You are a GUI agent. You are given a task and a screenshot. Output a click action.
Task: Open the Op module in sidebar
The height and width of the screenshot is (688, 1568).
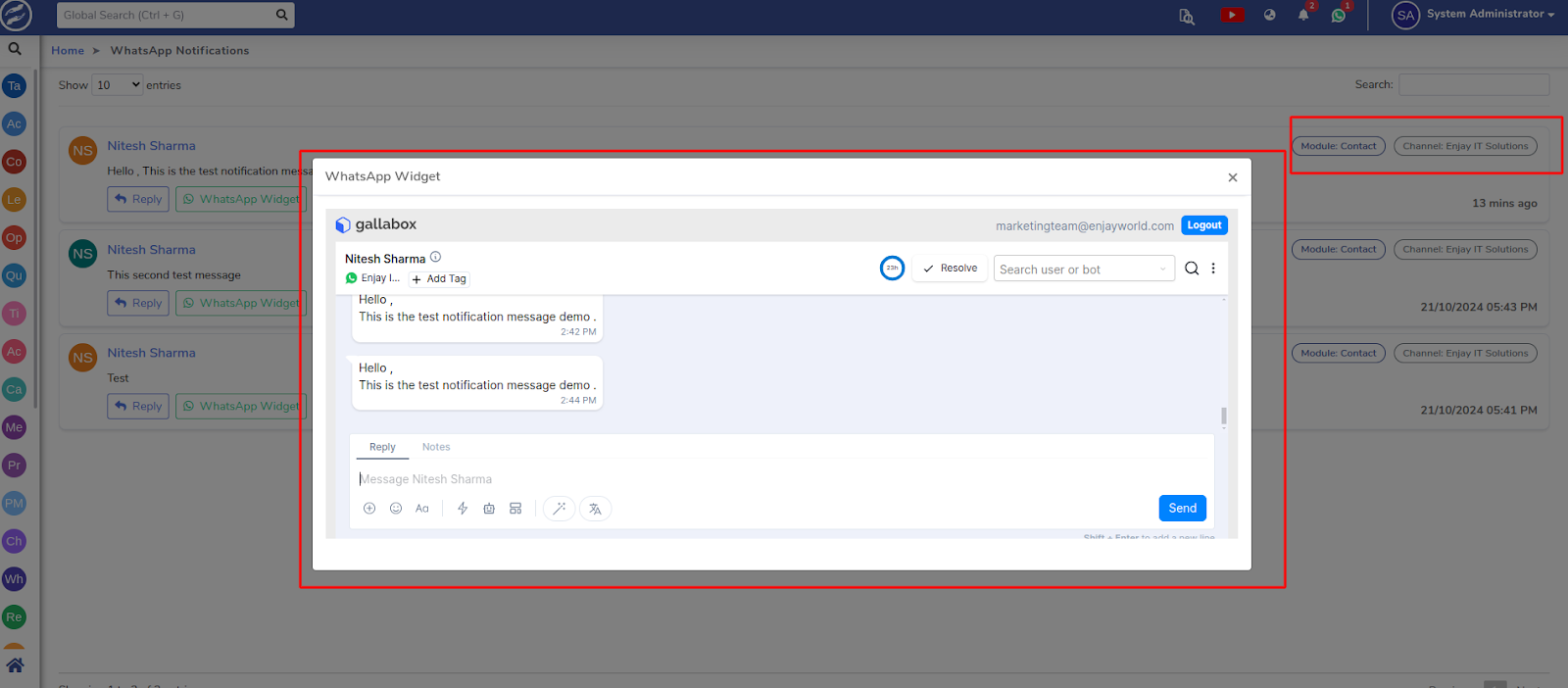(x=14, y=238)
